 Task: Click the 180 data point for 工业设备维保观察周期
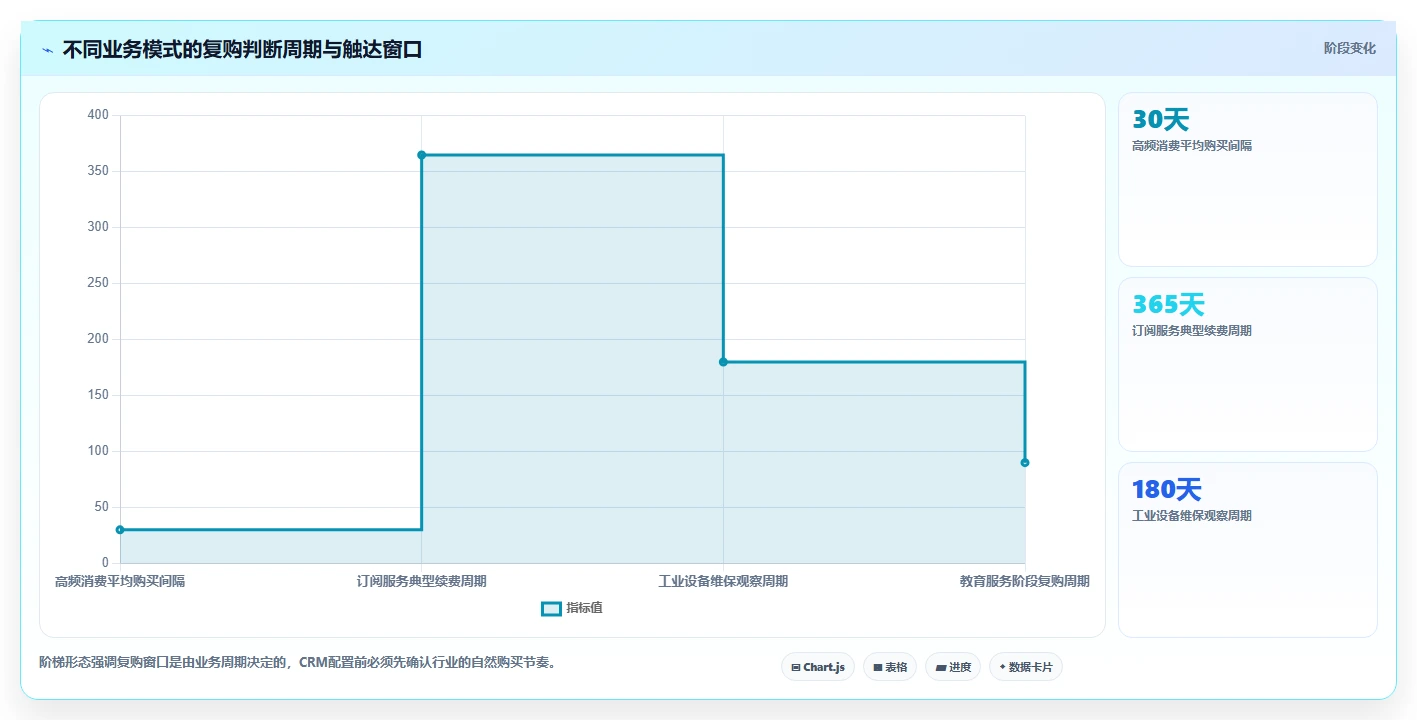point(723,362)
